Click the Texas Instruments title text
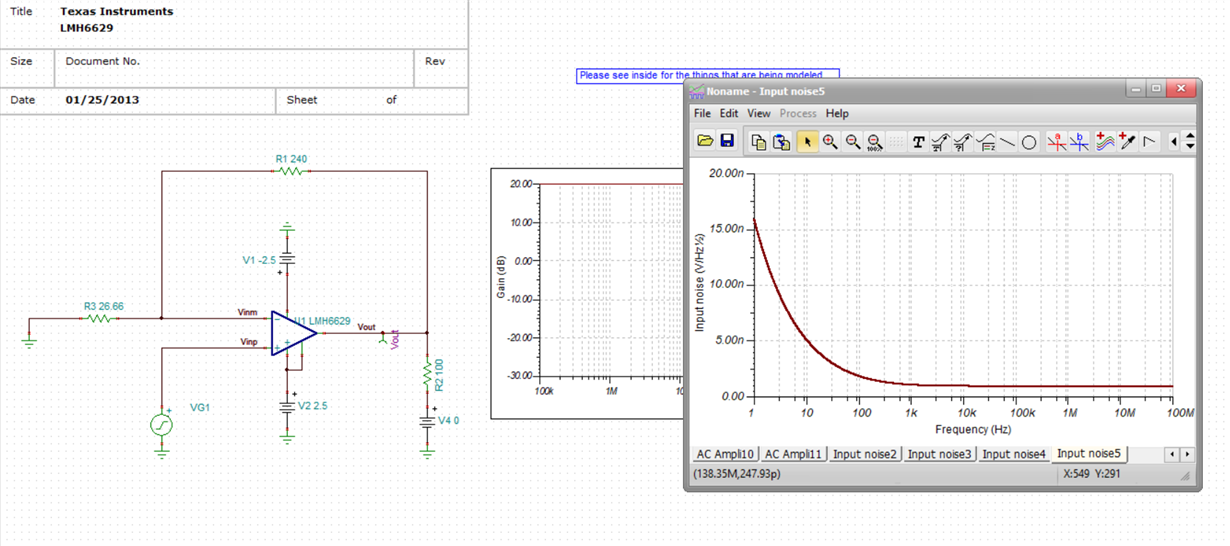Screen dimensions: 1230x546 [x=116, y=12]
